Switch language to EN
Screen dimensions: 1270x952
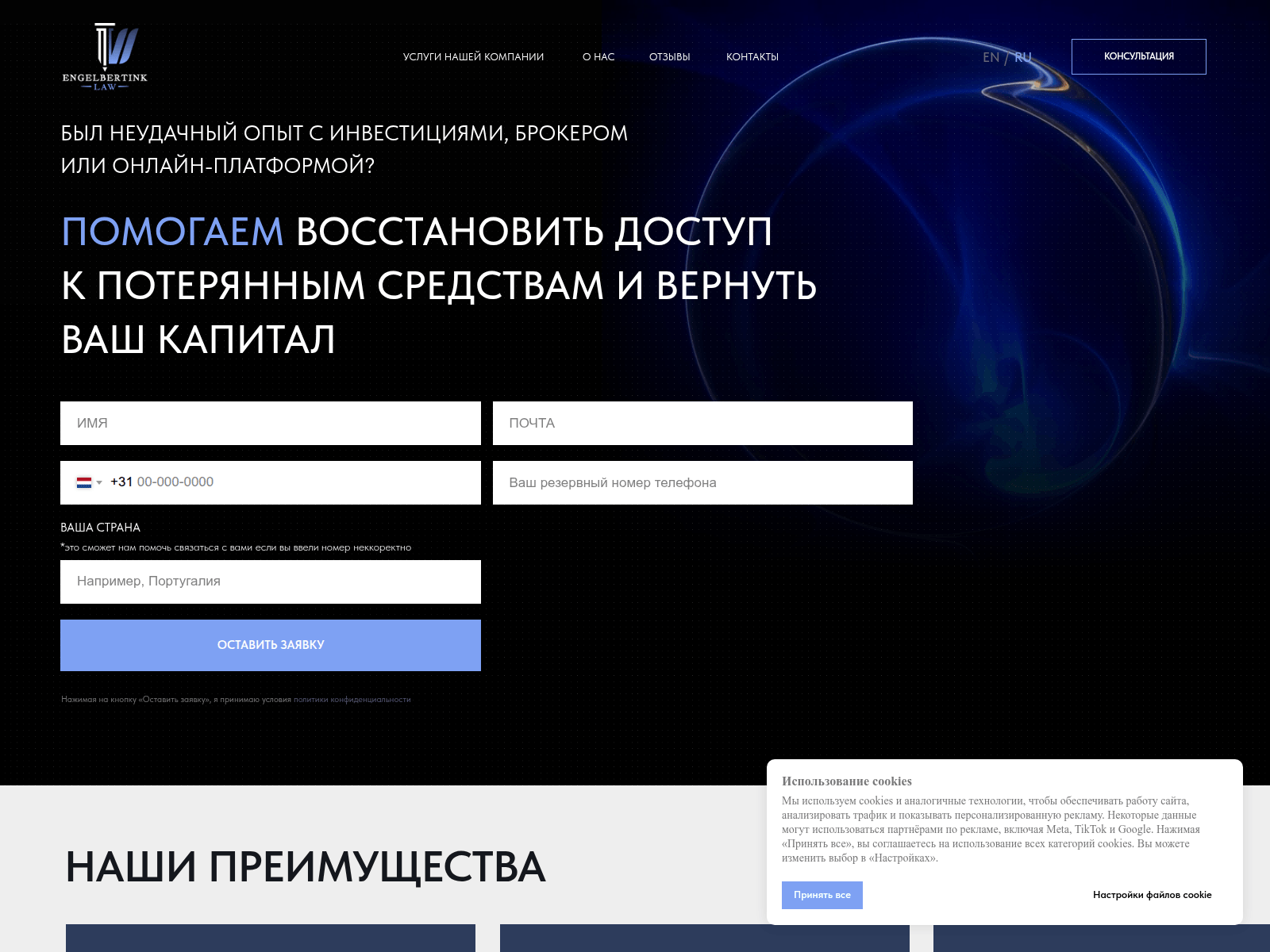click(991, 57)
